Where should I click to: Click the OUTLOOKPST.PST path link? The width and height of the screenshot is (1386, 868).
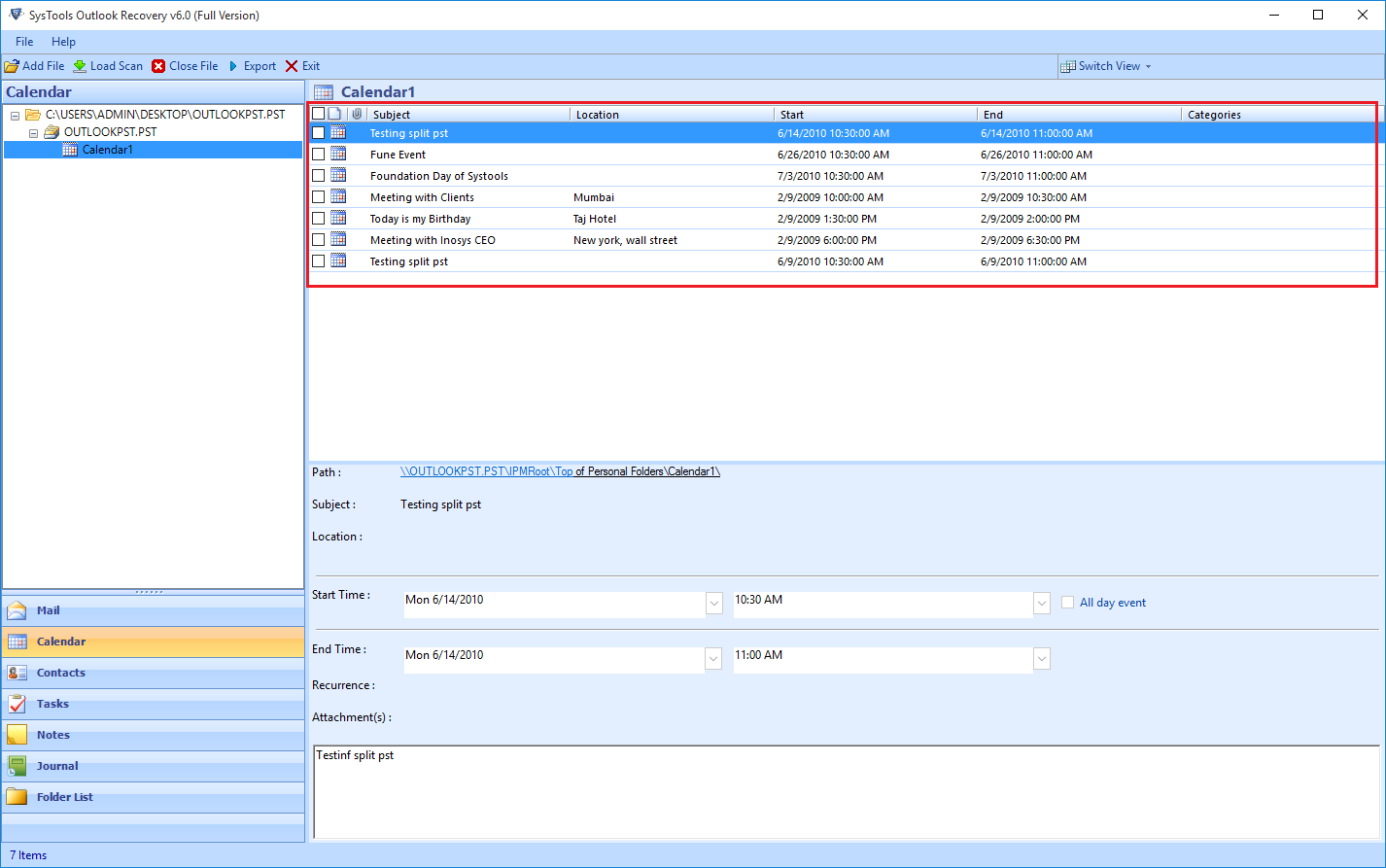coord(560,471)
